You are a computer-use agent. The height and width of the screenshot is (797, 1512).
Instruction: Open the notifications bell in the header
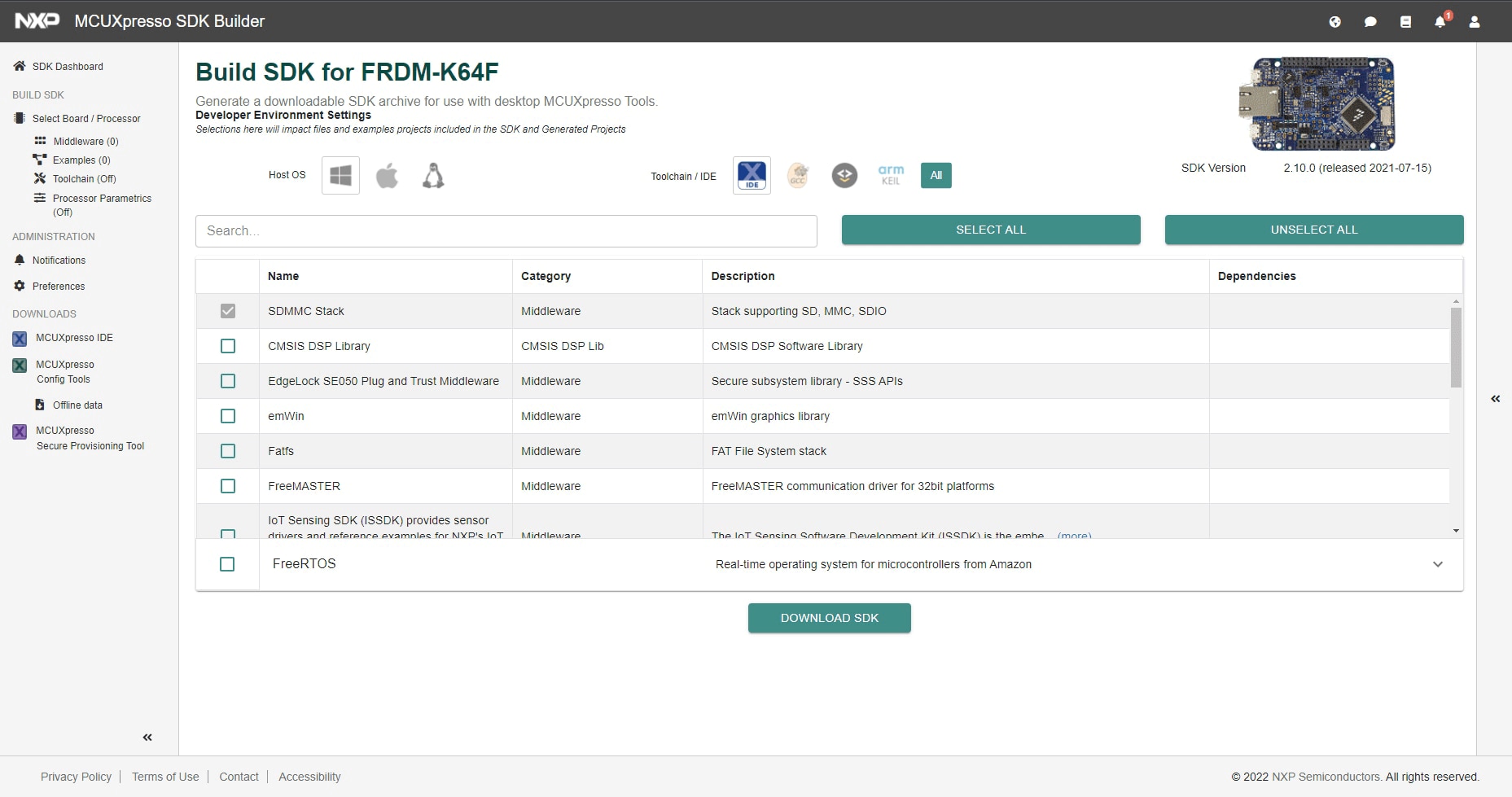click(1440, 22)
